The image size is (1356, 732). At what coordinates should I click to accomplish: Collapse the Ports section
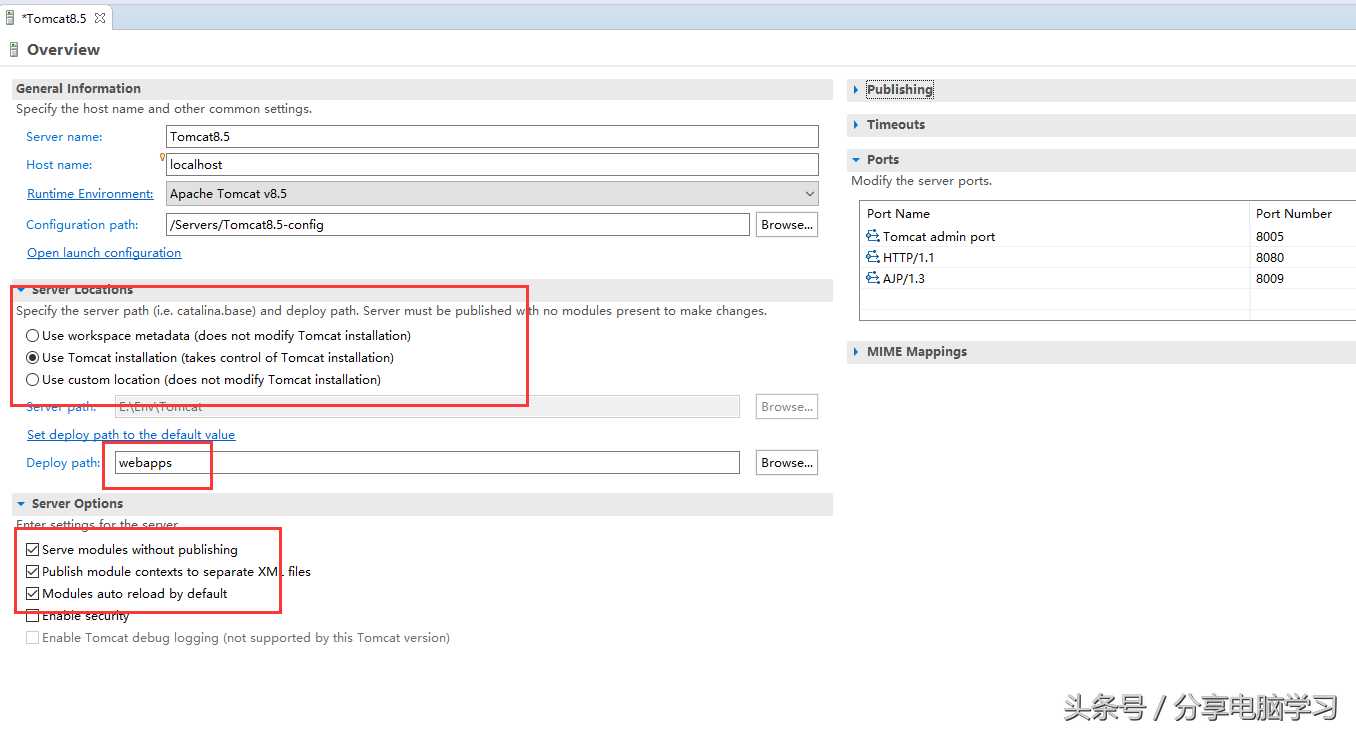tap(856, 160)
